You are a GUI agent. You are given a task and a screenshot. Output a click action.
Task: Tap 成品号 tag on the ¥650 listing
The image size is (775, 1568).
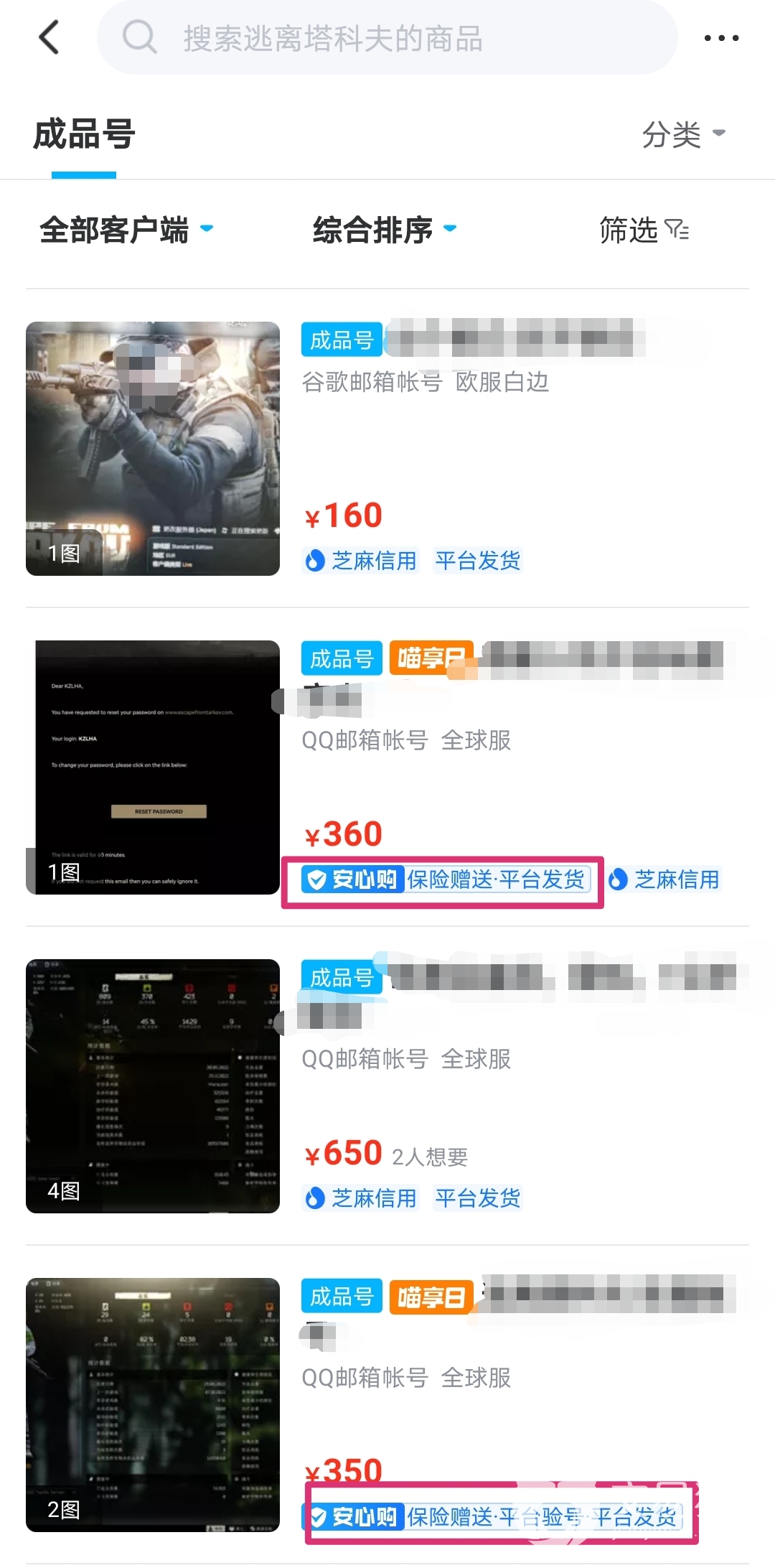tap(342, 977)
